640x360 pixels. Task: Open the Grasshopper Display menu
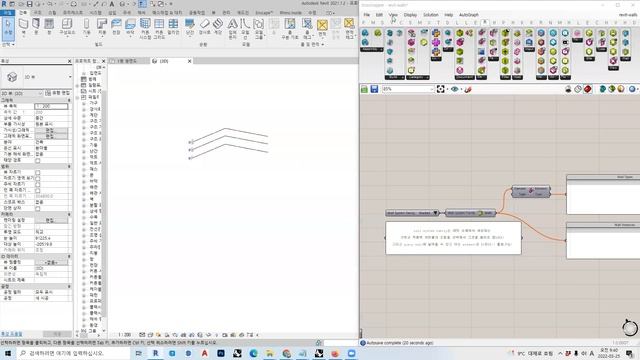point(410,15)
